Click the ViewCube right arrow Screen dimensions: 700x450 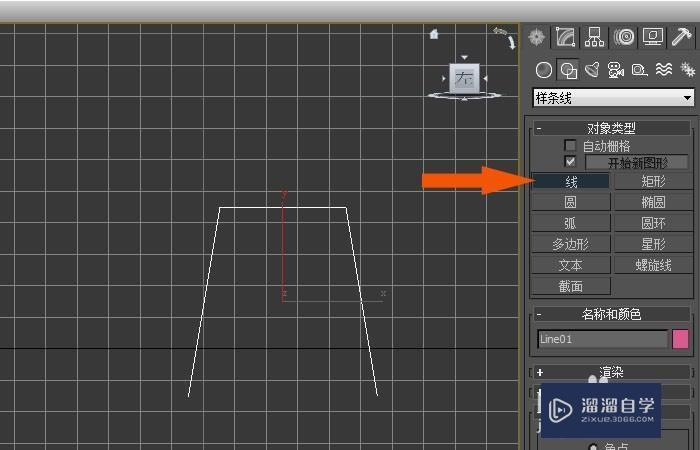pyautogui.click(x=485, y=79)
